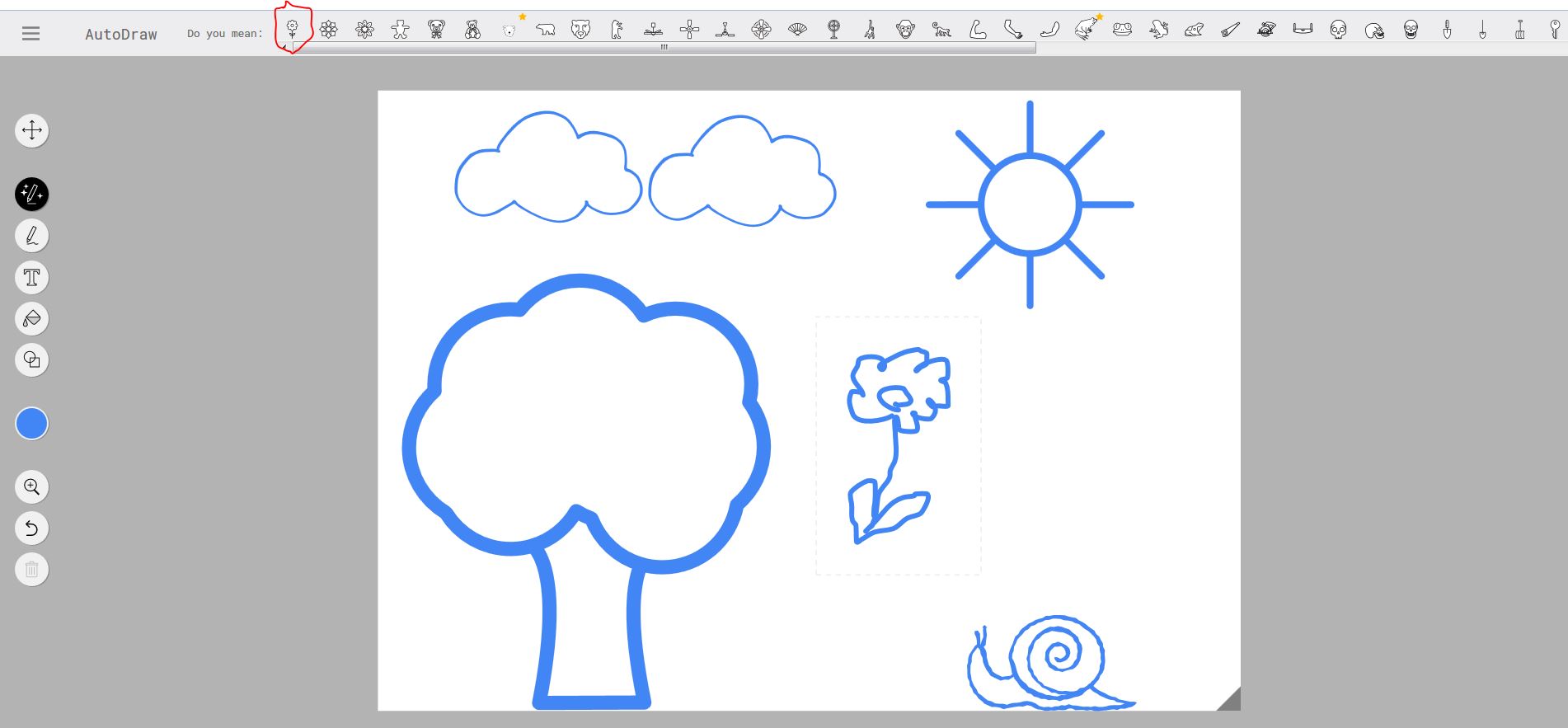Open the AutoDraw hamburger menu
Image resolution: width=1568 pixels, height=728 pixels.
point(31,34)
